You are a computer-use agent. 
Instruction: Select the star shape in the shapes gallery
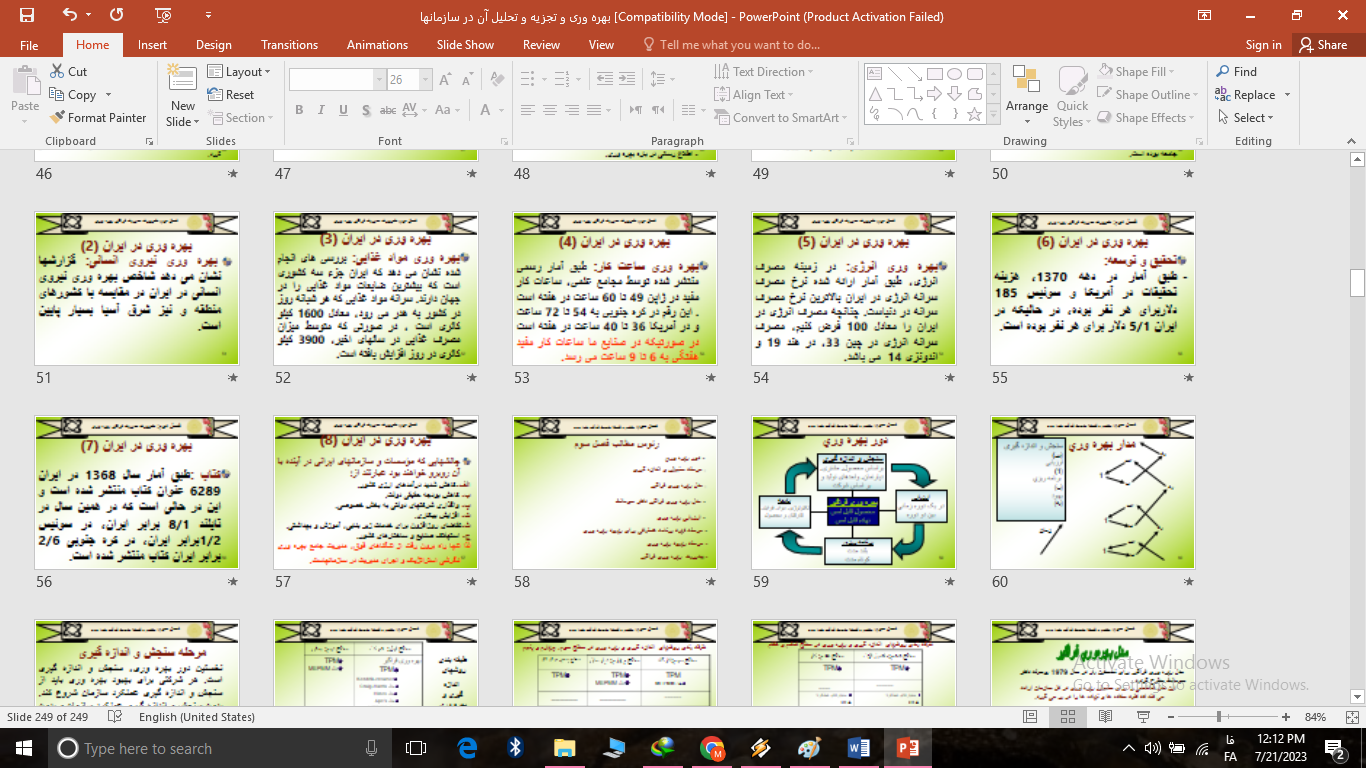(x=975, y=114)
